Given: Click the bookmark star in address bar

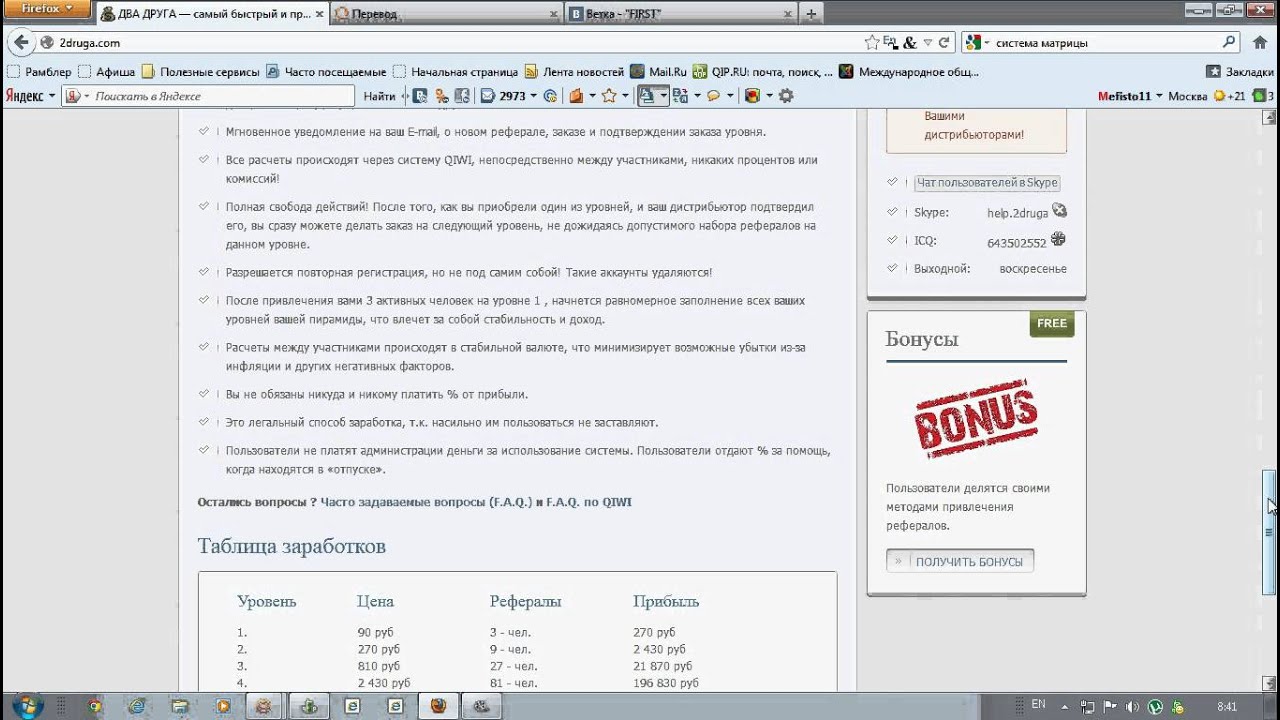Looking at the screenshot, I should coord(871,43).
